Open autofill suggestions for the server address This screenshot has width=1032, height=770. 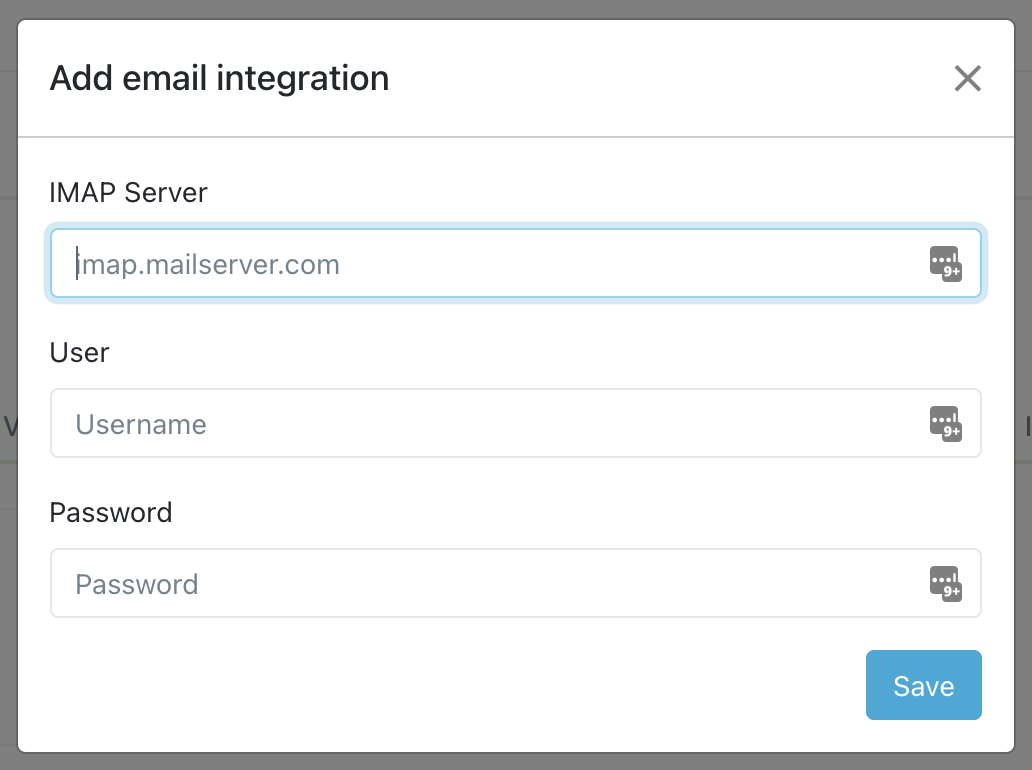click(x=945, y=264)
